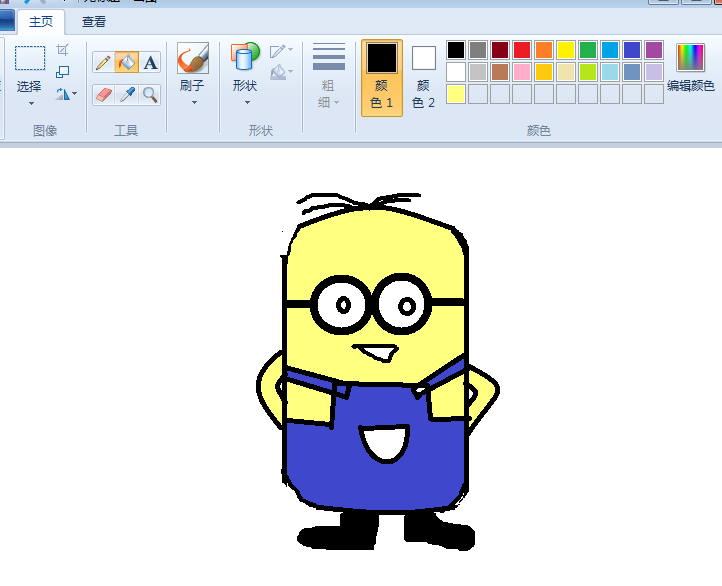Open 编辑颜色 color editor
The width and height of the screenshot is (722, 586).
click(690, 68)
